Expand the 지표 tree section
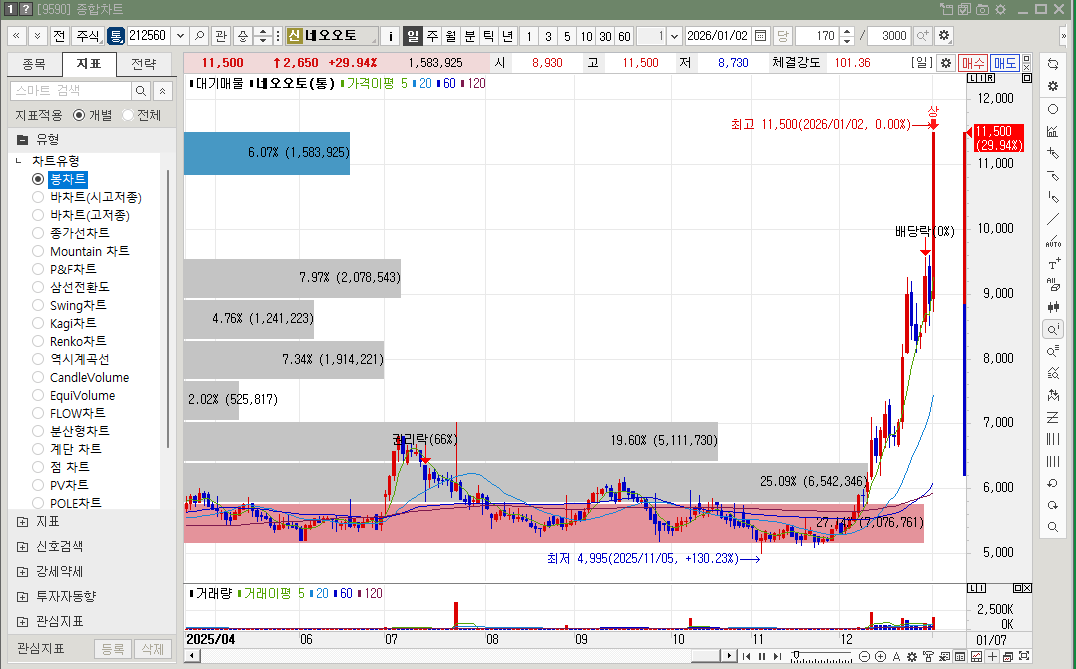 click(x=23, y=522)
